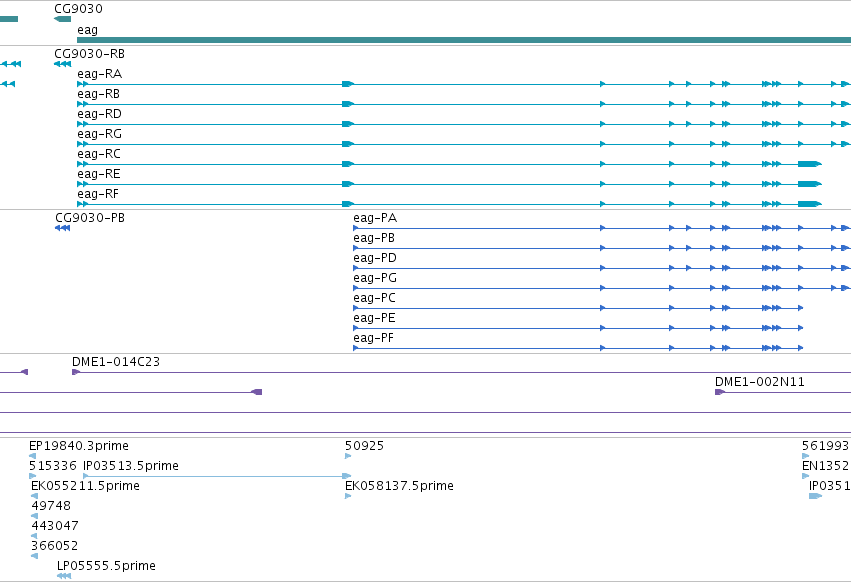Click the 50925 arrow glyph
851x582 pixels.
click(348, 456)
